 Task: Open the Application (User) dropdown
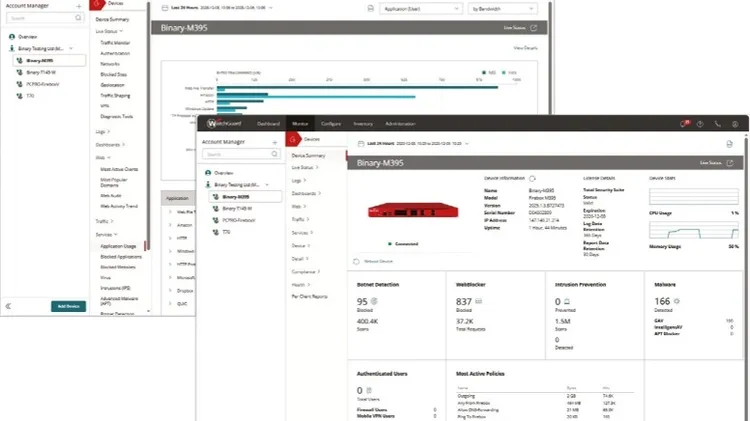click(x=418, y=8)
